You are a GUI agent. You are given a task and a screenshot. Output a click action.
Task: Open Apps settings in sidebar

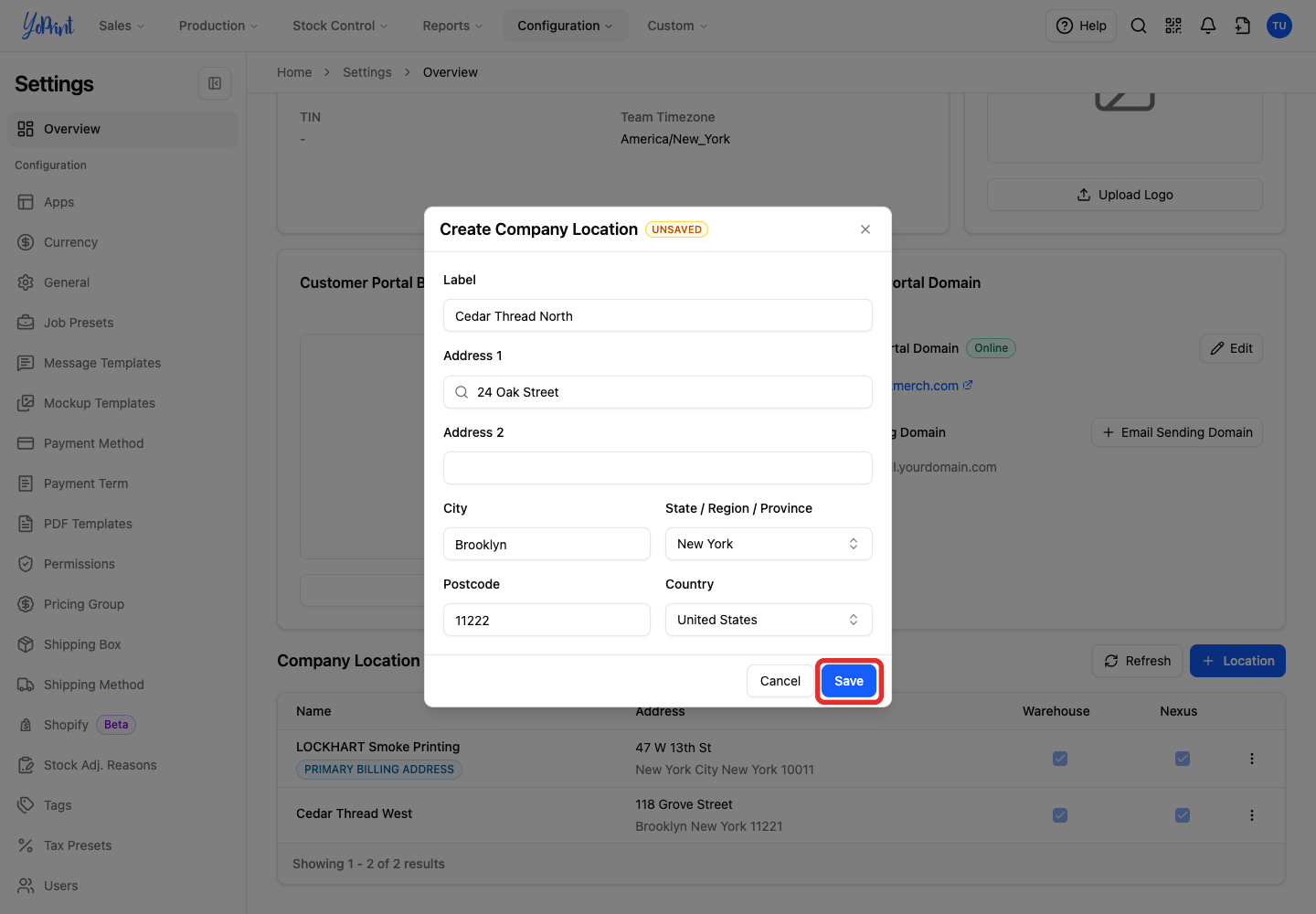122,202
